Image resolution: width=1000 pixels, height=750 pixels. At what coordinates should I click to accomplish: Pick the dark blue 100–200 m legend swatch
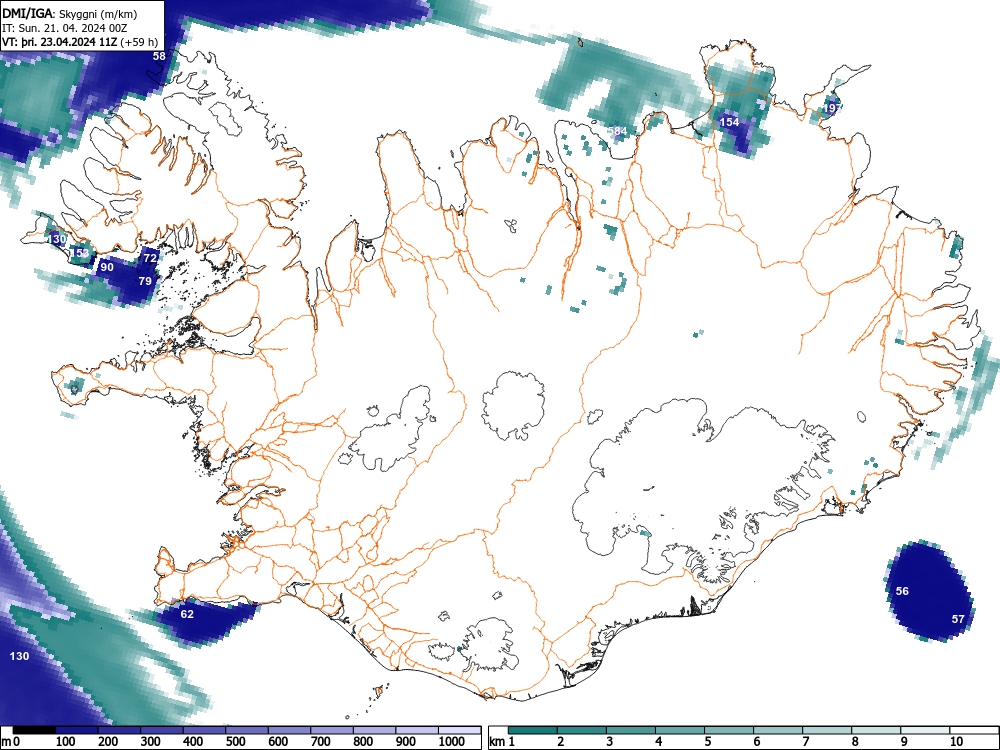77,730
